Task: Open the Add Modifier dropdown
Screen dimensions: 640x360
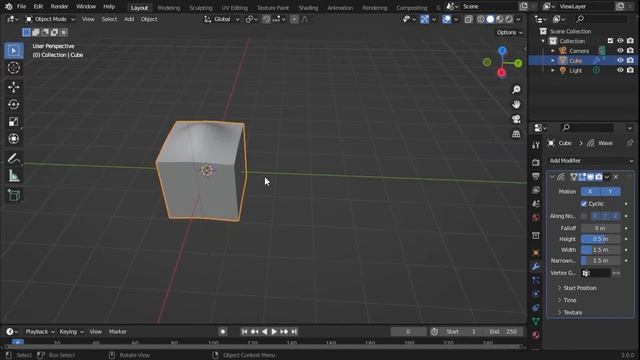Action: click(x=591, y=161)
